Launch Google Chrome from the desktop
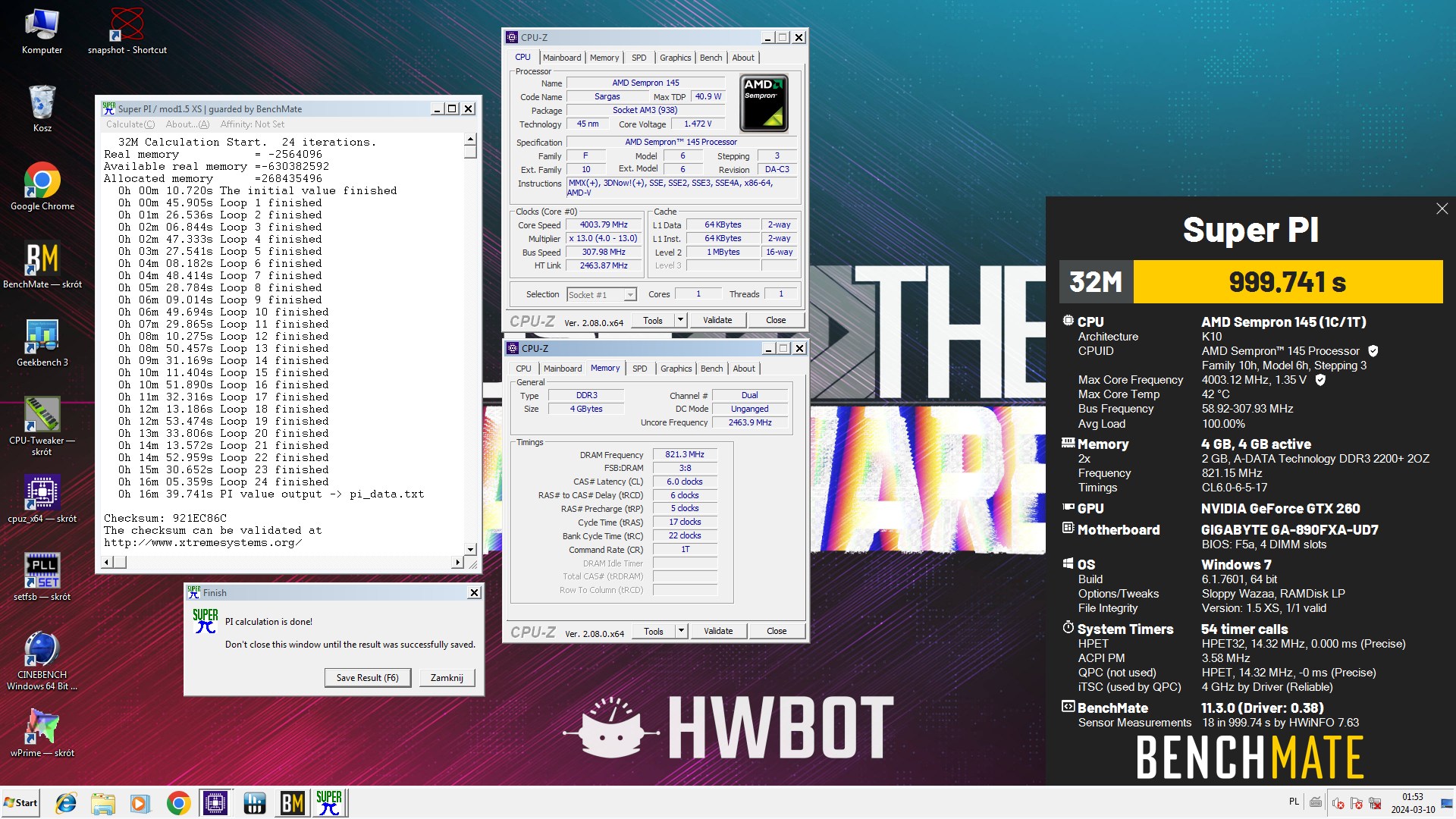1456x819 pixels. tap(42, 187)
